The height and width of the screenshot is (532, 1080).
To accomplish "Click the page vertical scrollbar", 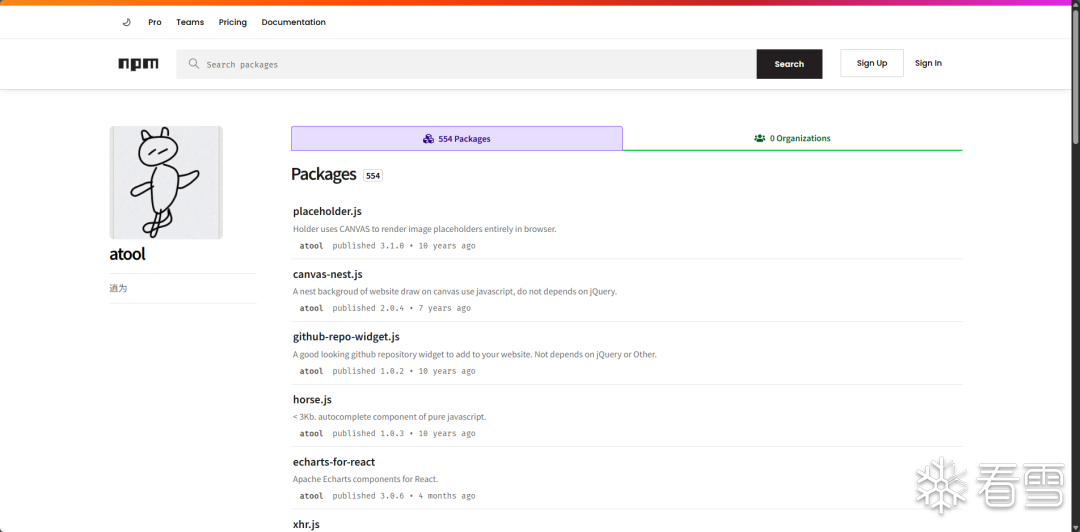I will coord(1076,76).
